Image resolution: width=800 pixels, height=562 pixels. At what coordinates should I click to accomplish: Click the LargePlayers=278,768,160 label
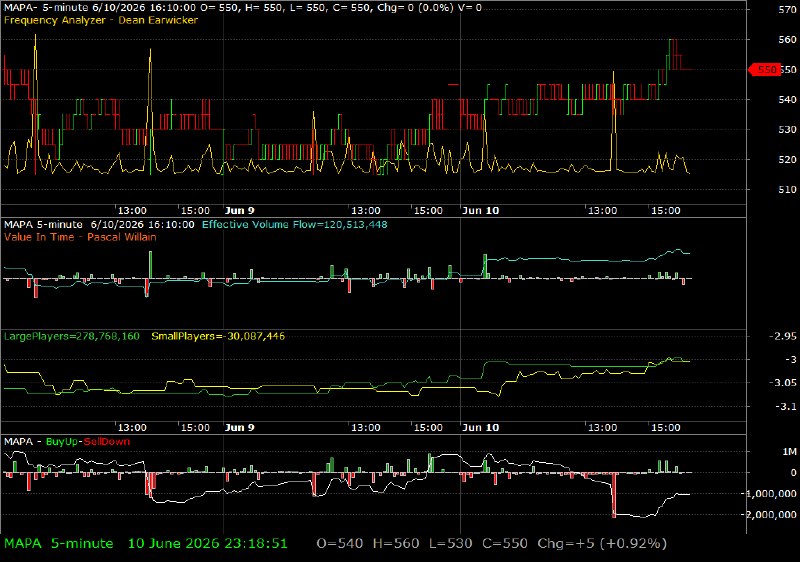tap(71, 336)
